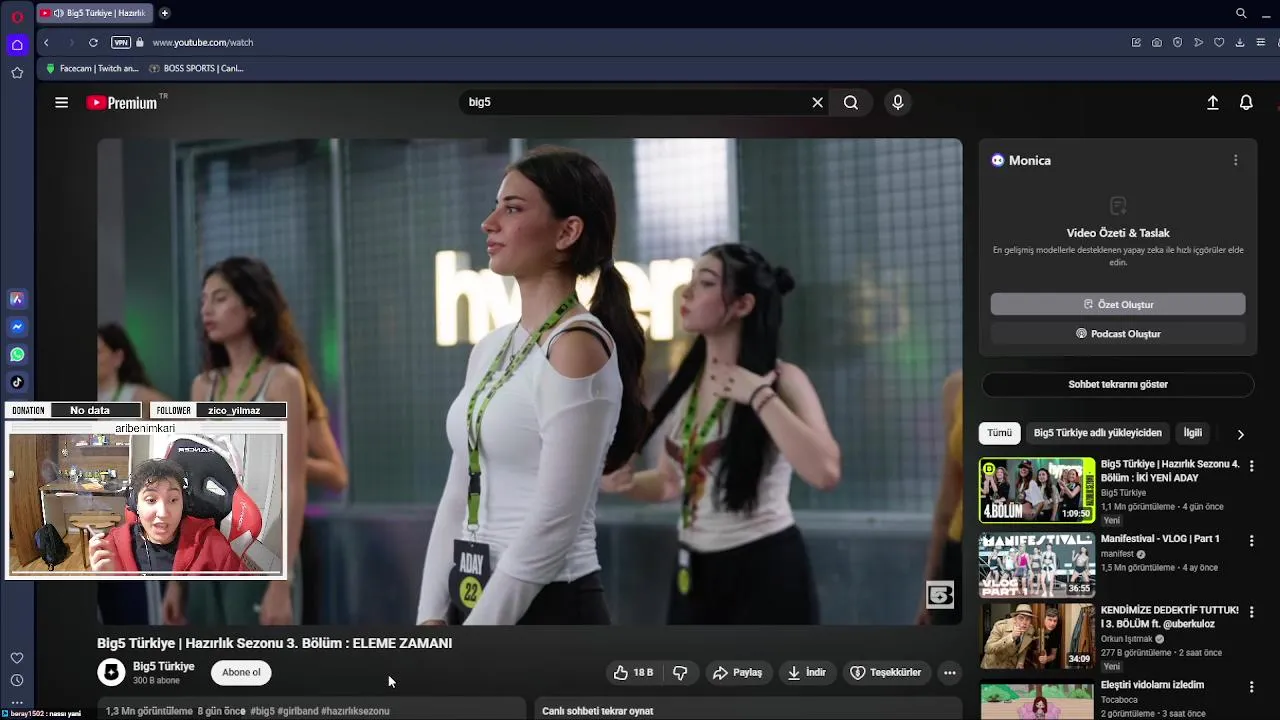Like the video (18 B)
The height and width of the screenshot is (720, 1280).
(633, 673)
